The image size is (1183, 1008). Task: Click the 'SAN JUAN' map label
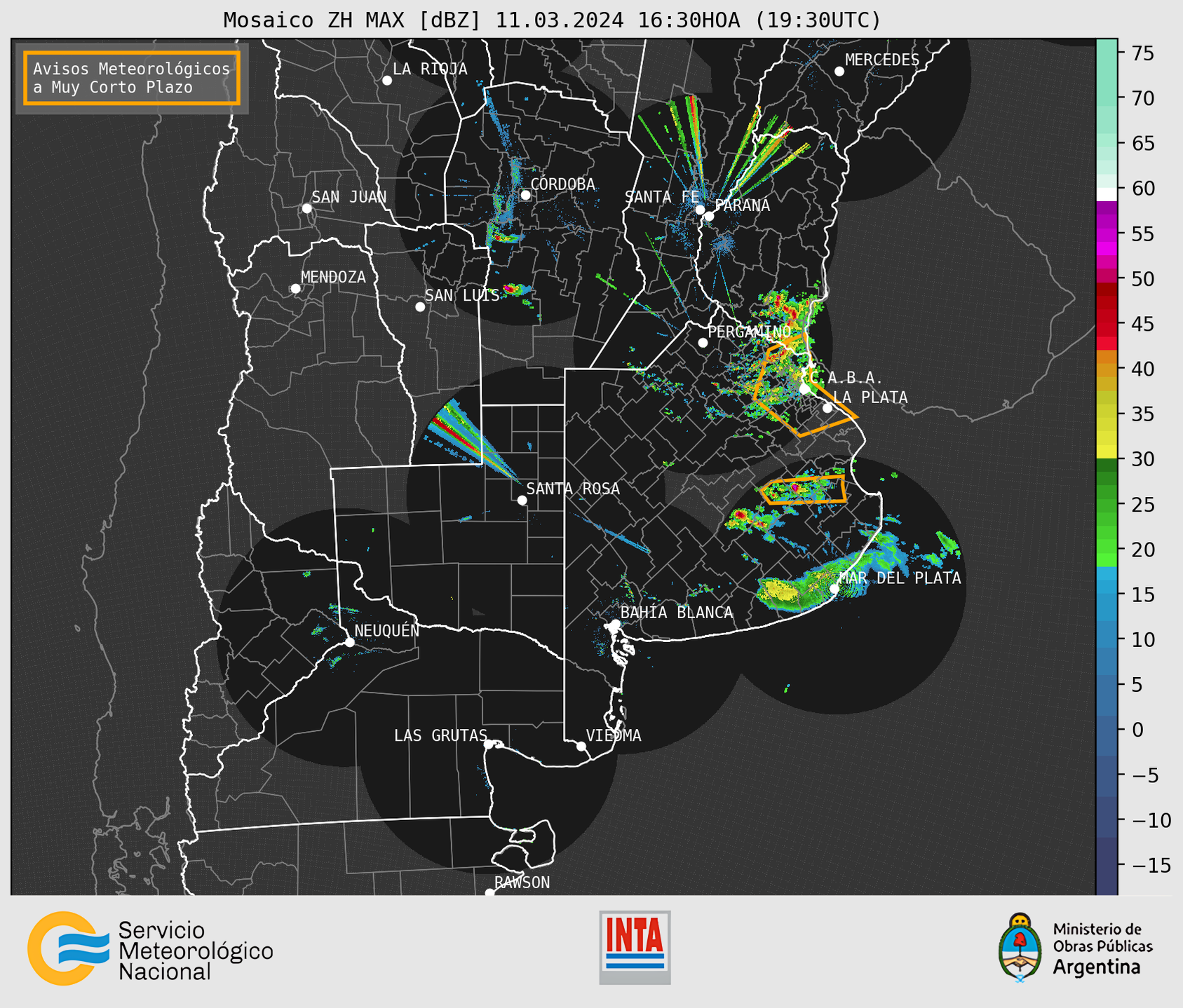coord(349,197)
